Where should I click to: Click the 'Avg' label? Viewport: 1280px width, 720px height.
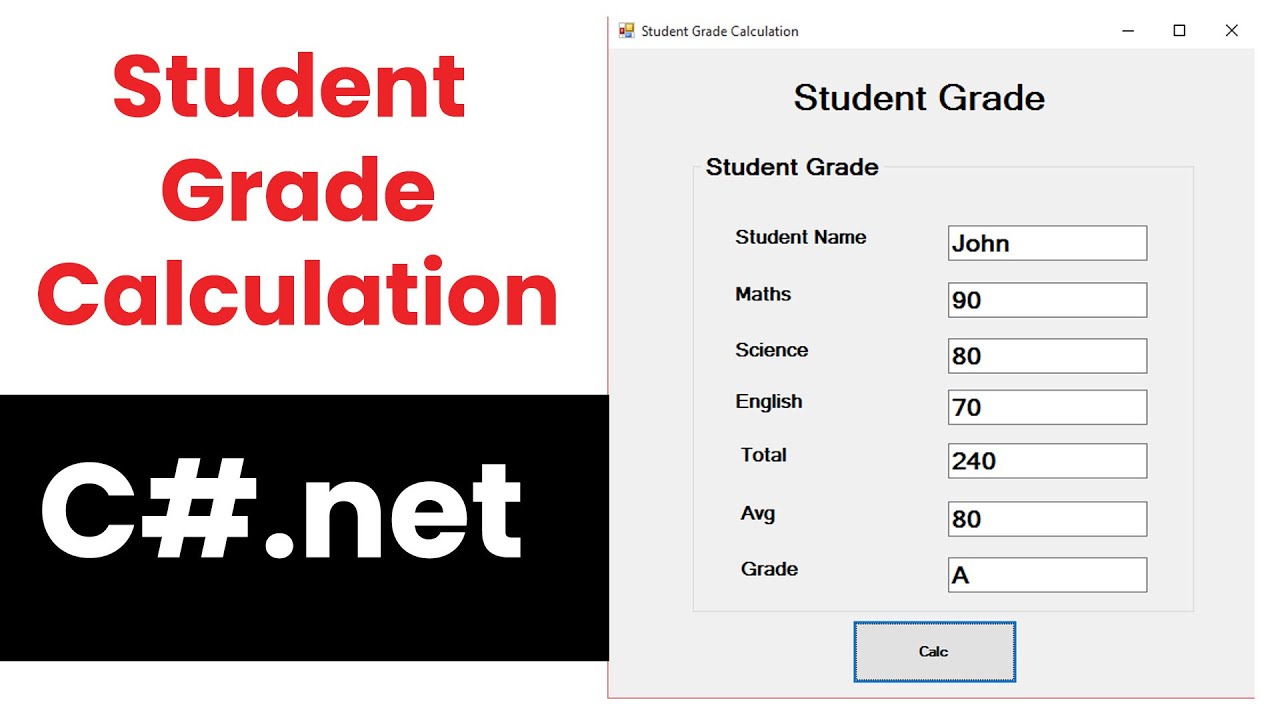[757, 514]
